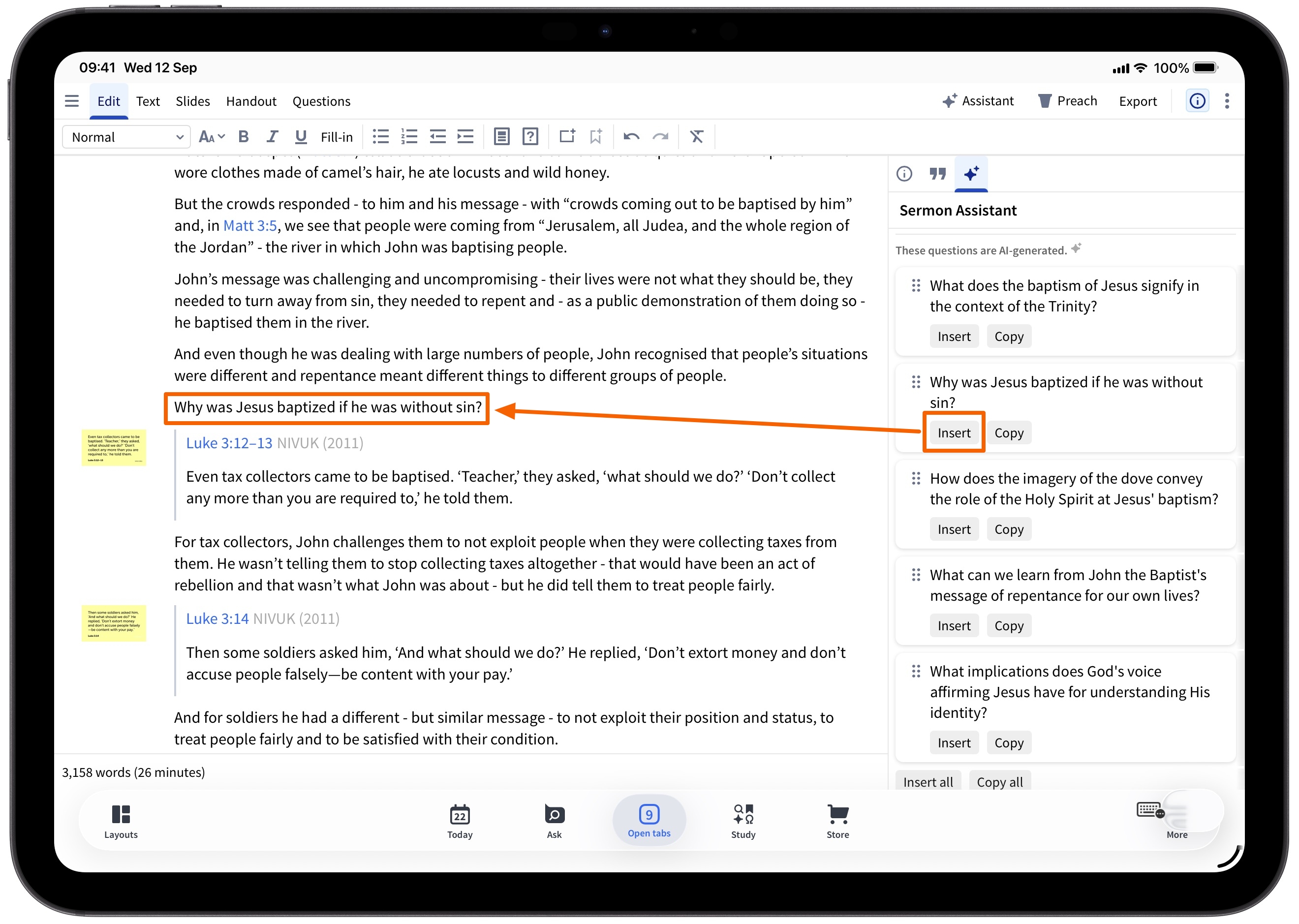Decrease paragraph indent
This screenshot has width=1299, height=924.
437,137
